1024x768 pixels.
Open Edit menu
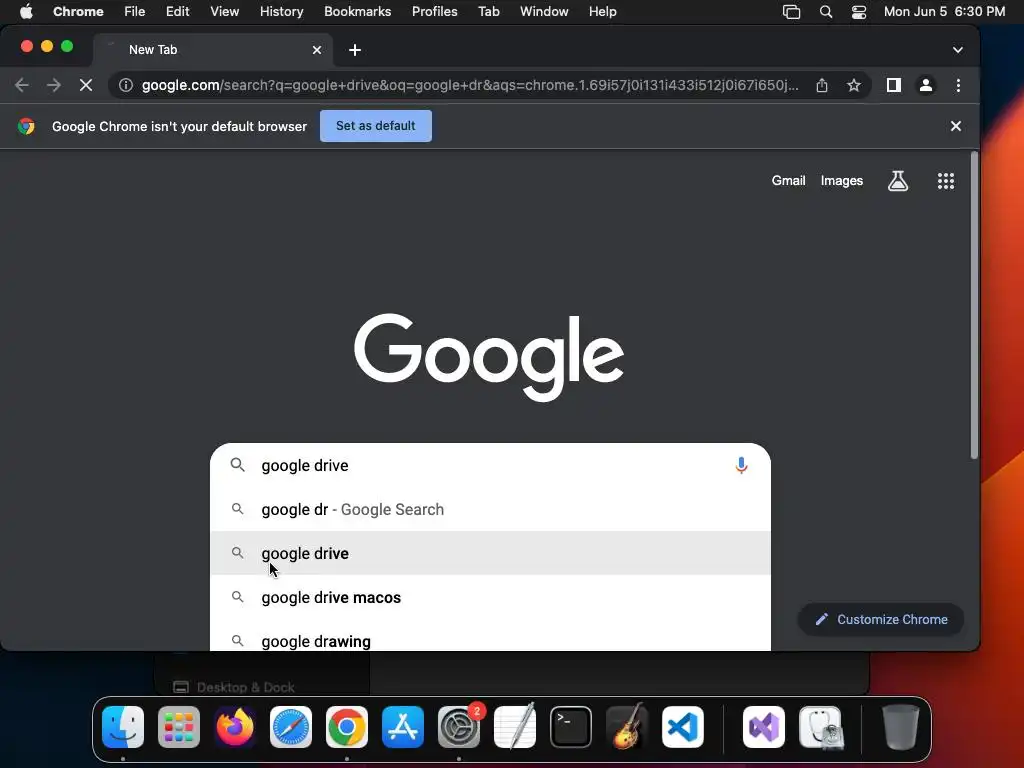pos(177,11)
